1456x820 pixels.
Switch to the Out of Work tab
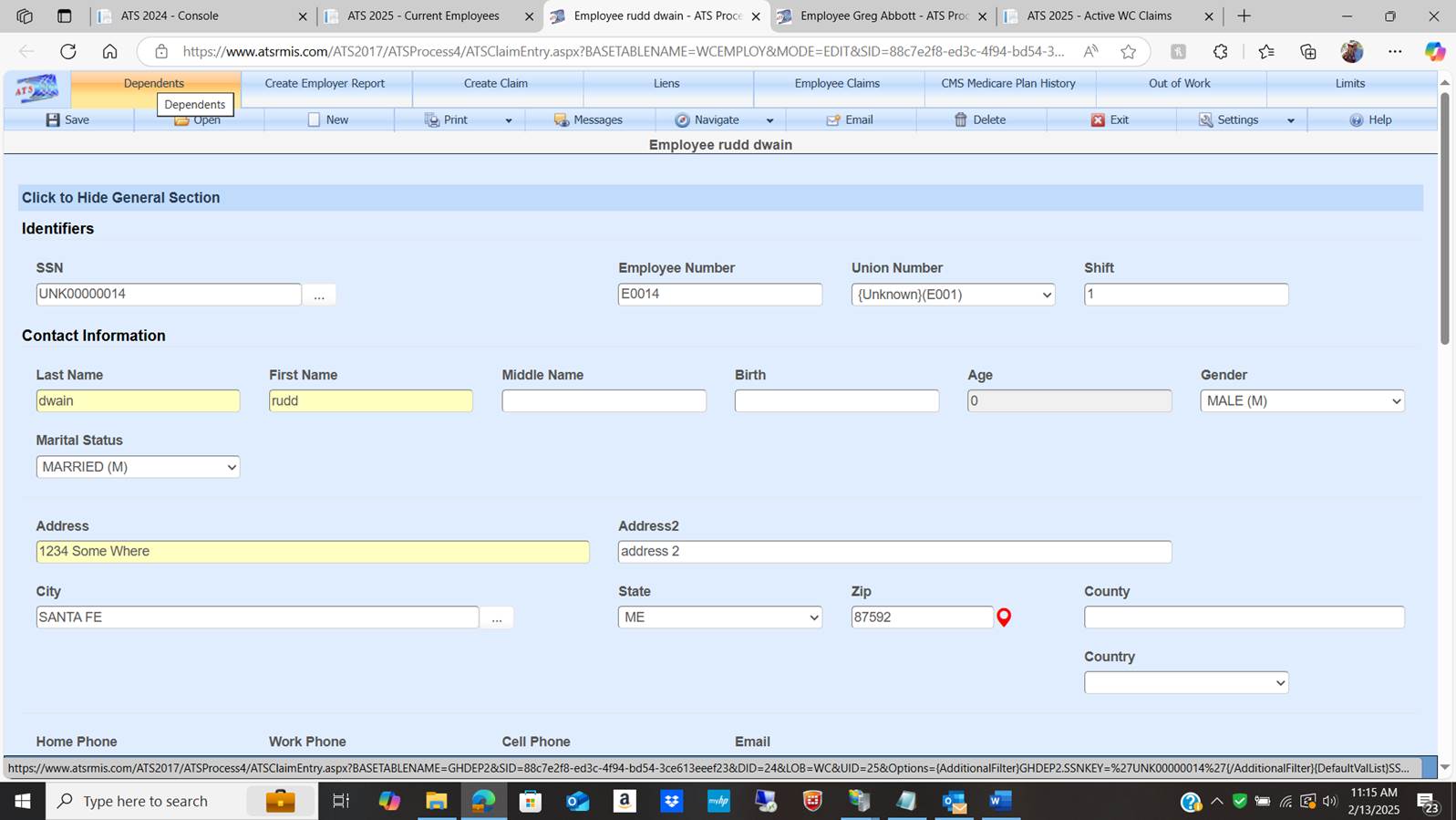click(1179, 84)
